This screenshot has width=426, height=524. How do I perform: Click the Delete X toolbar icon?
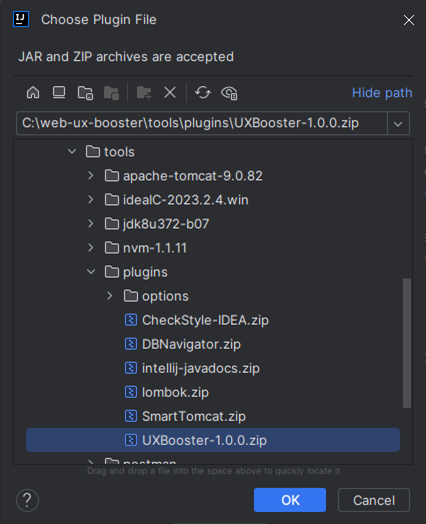(170, 93)
